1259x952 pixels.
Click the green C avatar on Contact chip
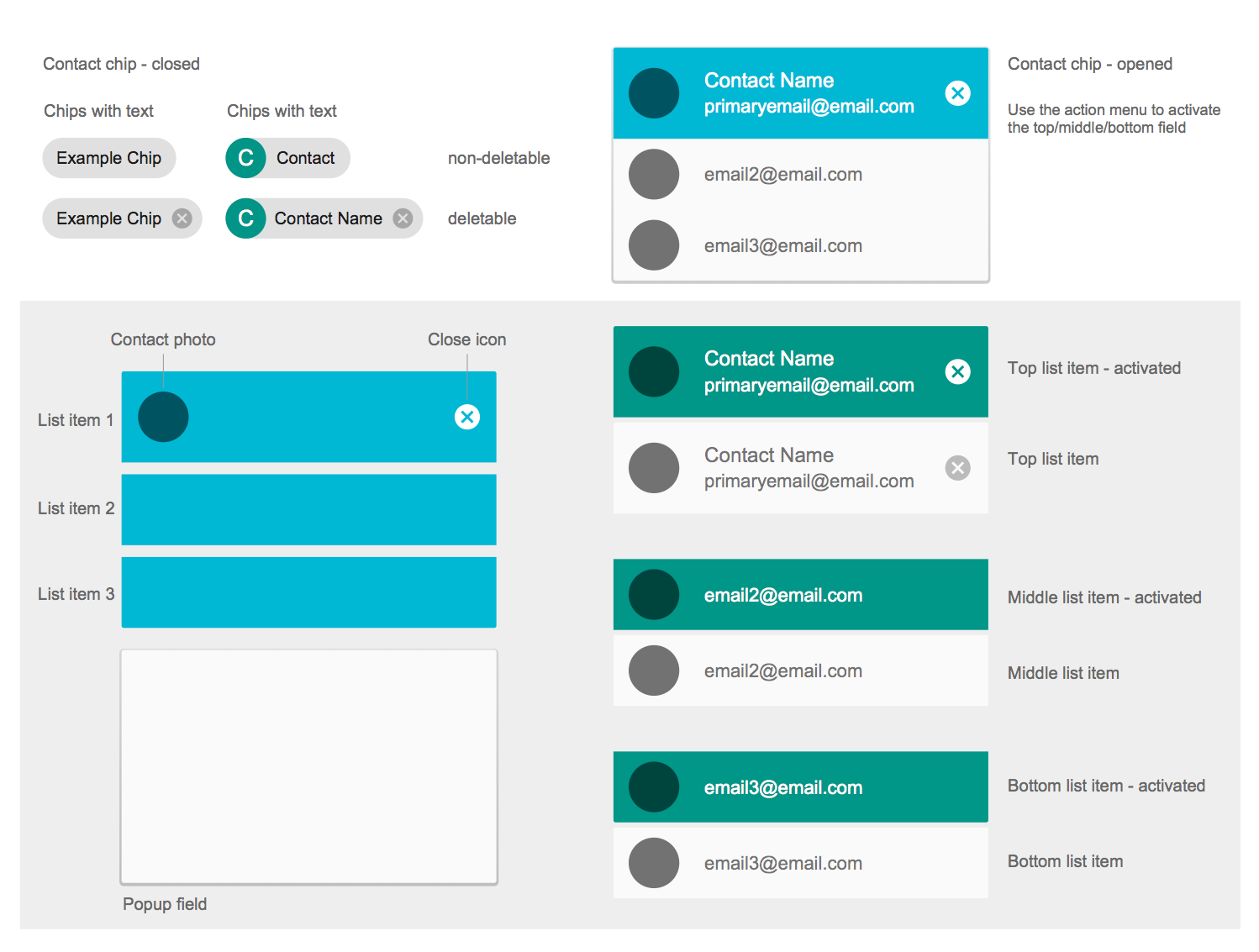click(246, 158)
